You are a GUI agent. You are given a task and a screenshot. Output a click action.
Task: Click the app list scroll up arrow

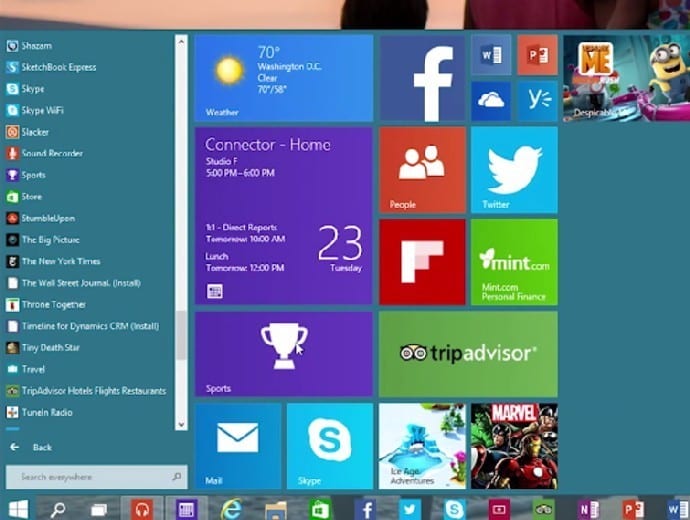click(181, 41)
